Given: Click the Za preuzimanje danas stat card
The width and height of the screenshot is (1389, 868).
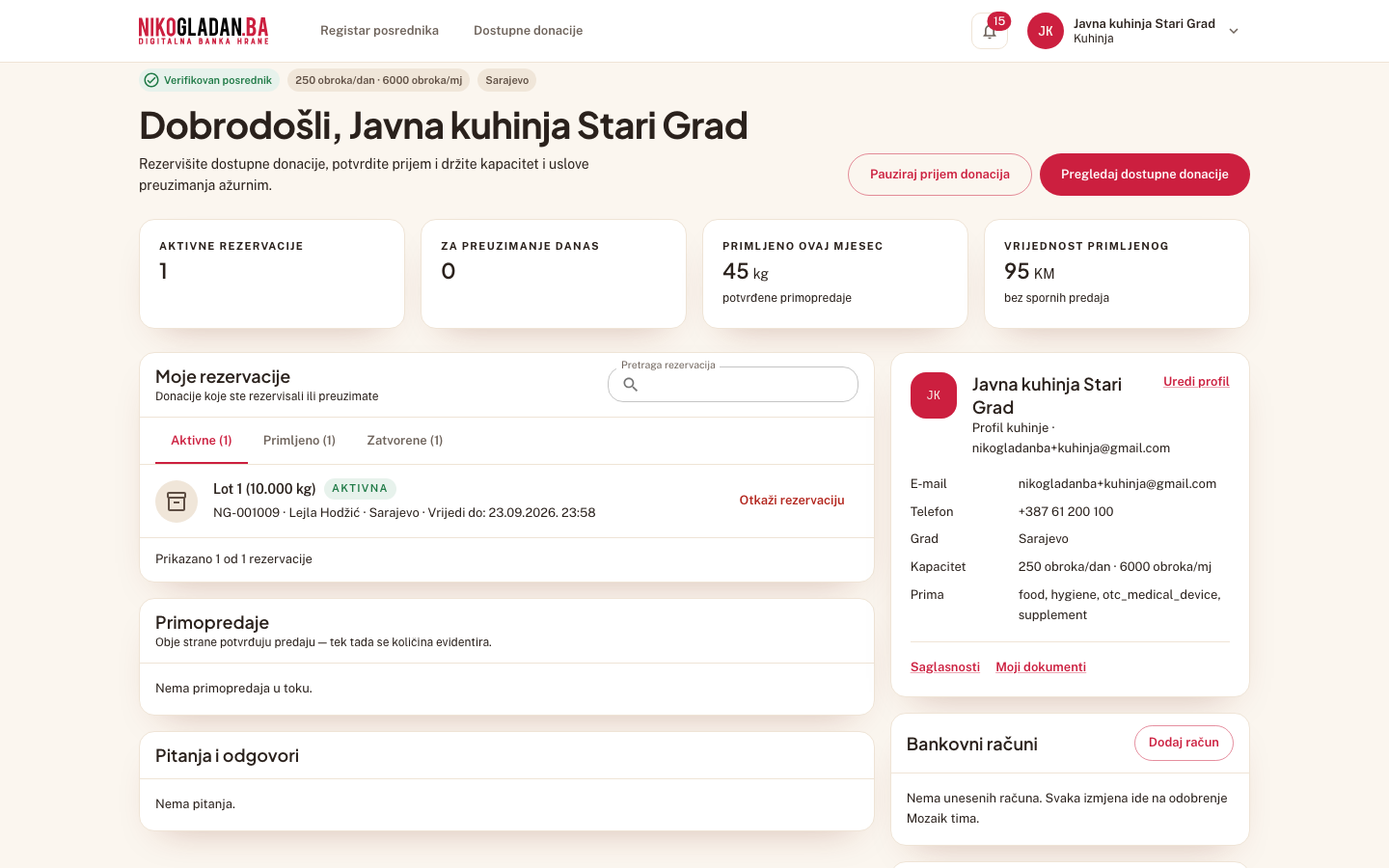Looking at the screenshot, I should [554, 274].
